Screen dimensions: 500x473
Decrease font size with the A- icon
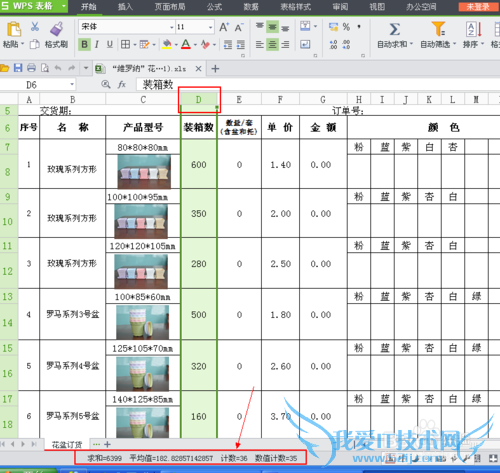pyautogui.click(x=239, y=27)
